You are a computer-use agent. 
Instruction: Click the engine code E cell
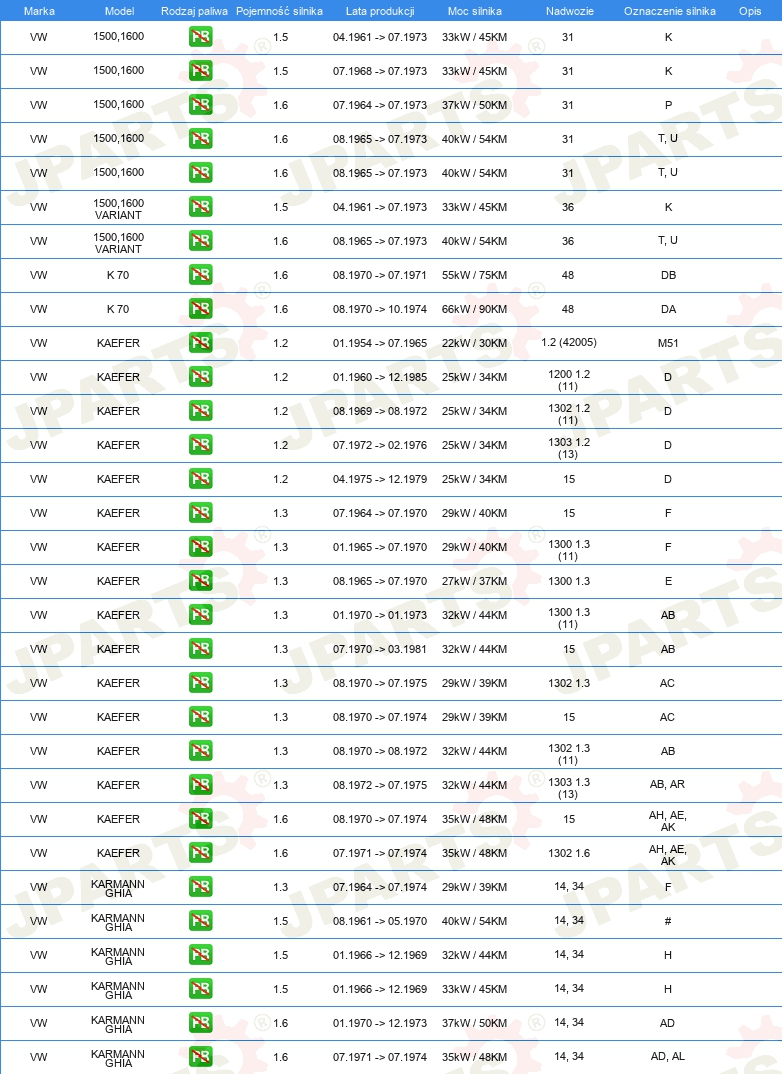[x=668, y=581]
